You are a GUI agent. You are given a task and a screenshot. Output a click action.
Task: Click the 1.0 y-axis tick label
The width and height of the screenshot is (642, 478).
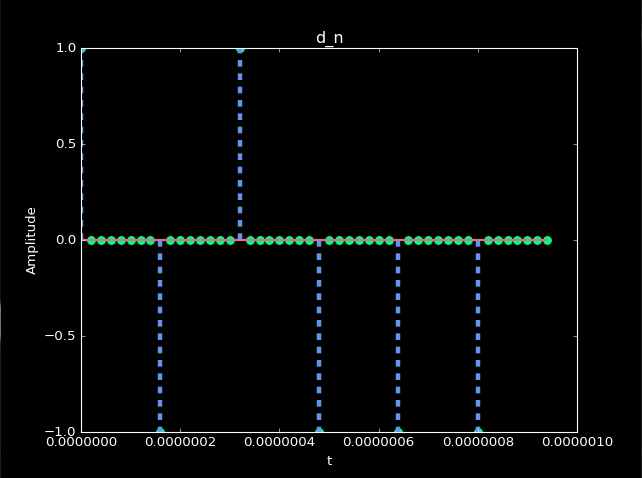[x=66, y=48]
